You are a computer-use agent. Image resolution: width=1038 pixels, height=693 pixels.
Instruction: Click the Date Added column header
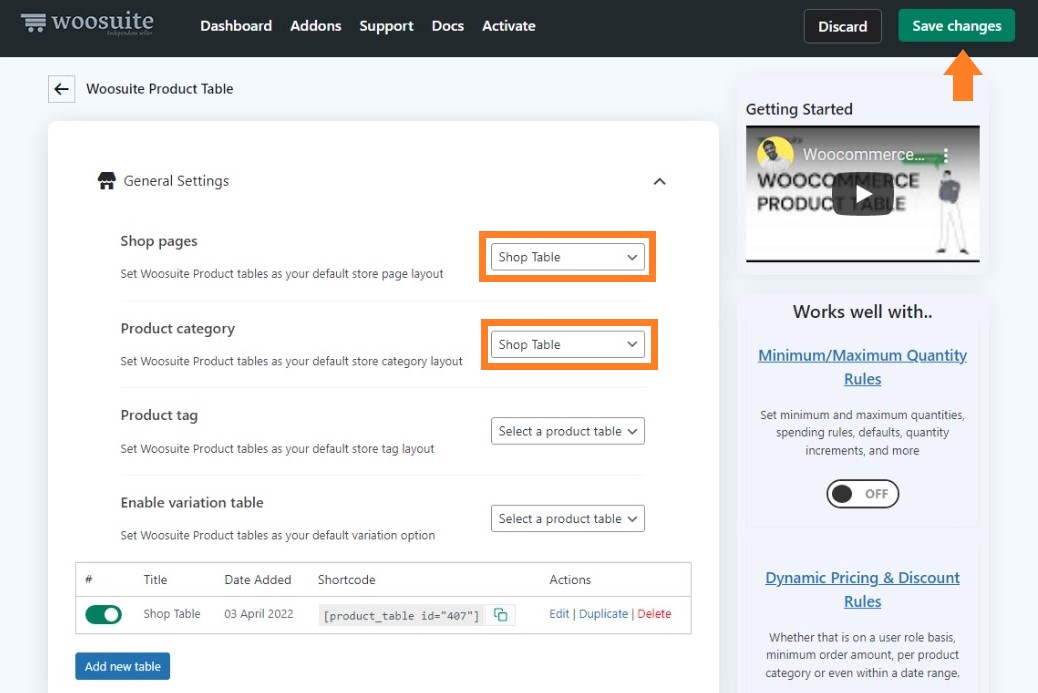point(258,580)
